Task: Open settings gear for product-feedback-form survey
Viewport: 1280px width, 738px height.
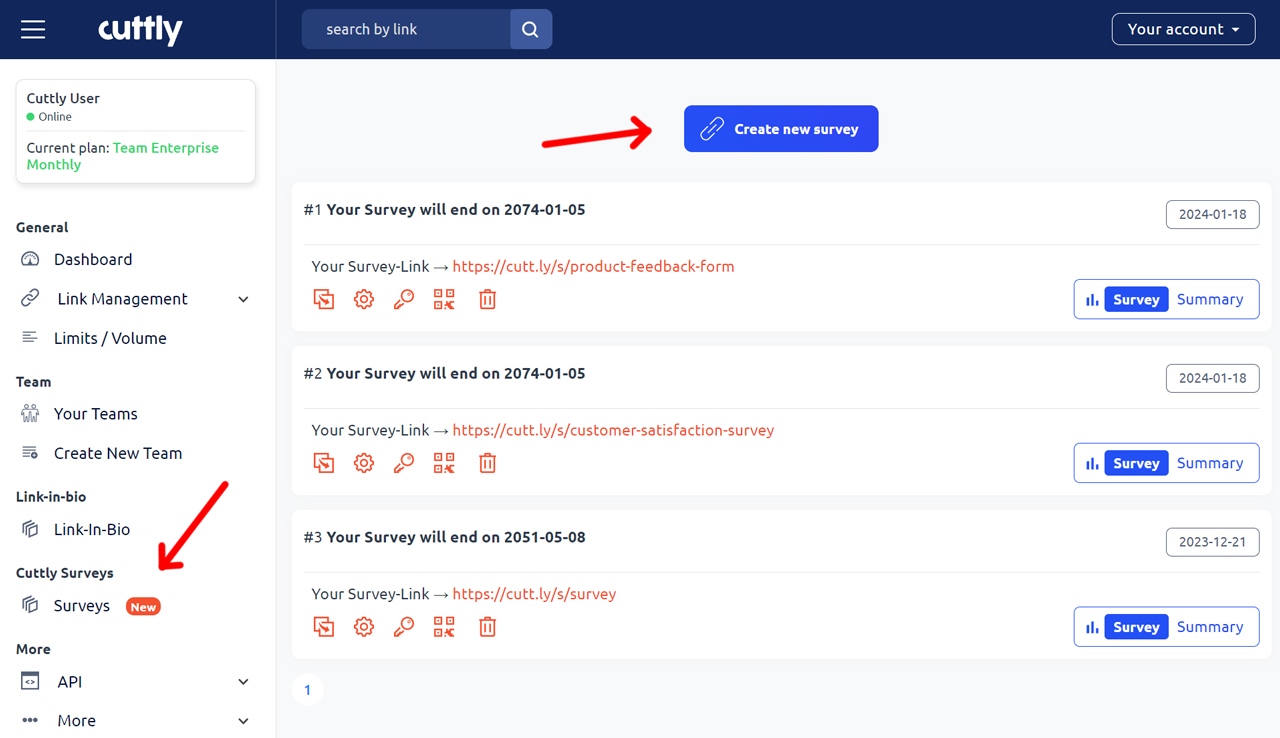Action: tap(364, 299)
